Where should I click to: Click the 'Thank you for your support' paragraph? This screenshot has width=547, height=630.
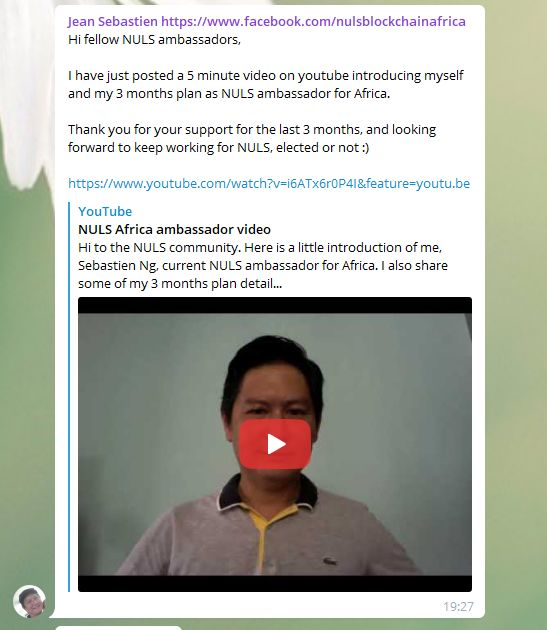[x=252, y=138]
